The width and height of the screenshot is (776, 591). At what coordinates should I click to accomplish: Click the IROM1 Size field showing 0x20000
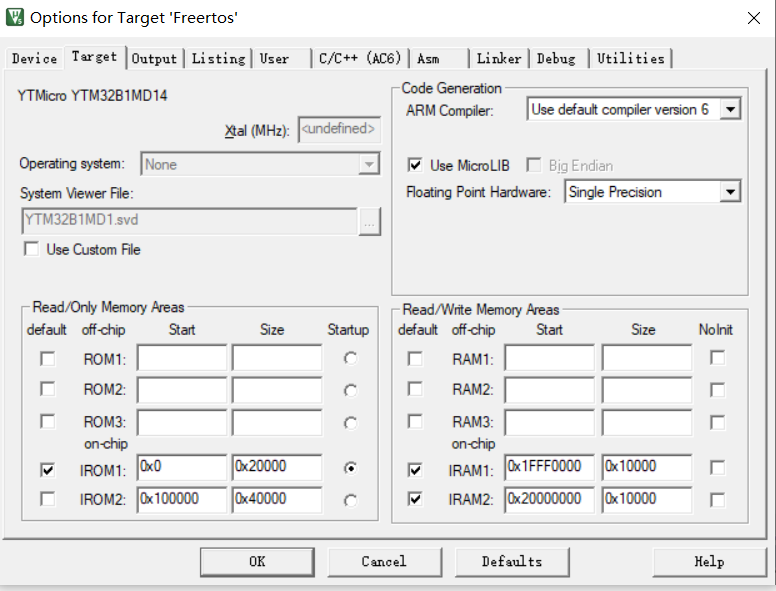click(277, 468)
